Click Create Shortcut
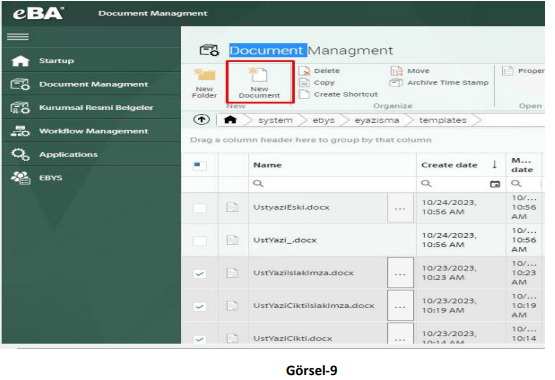The image size is (555, 380). [x=338, y=94]
